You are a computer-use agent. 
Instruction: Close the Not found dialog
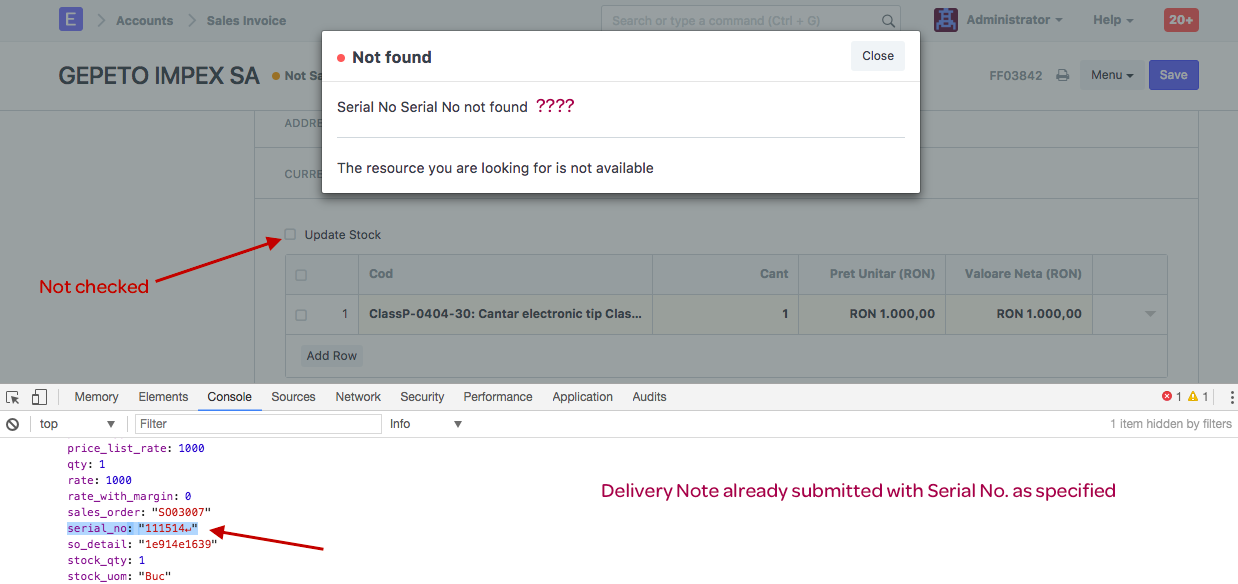(878, 56)
